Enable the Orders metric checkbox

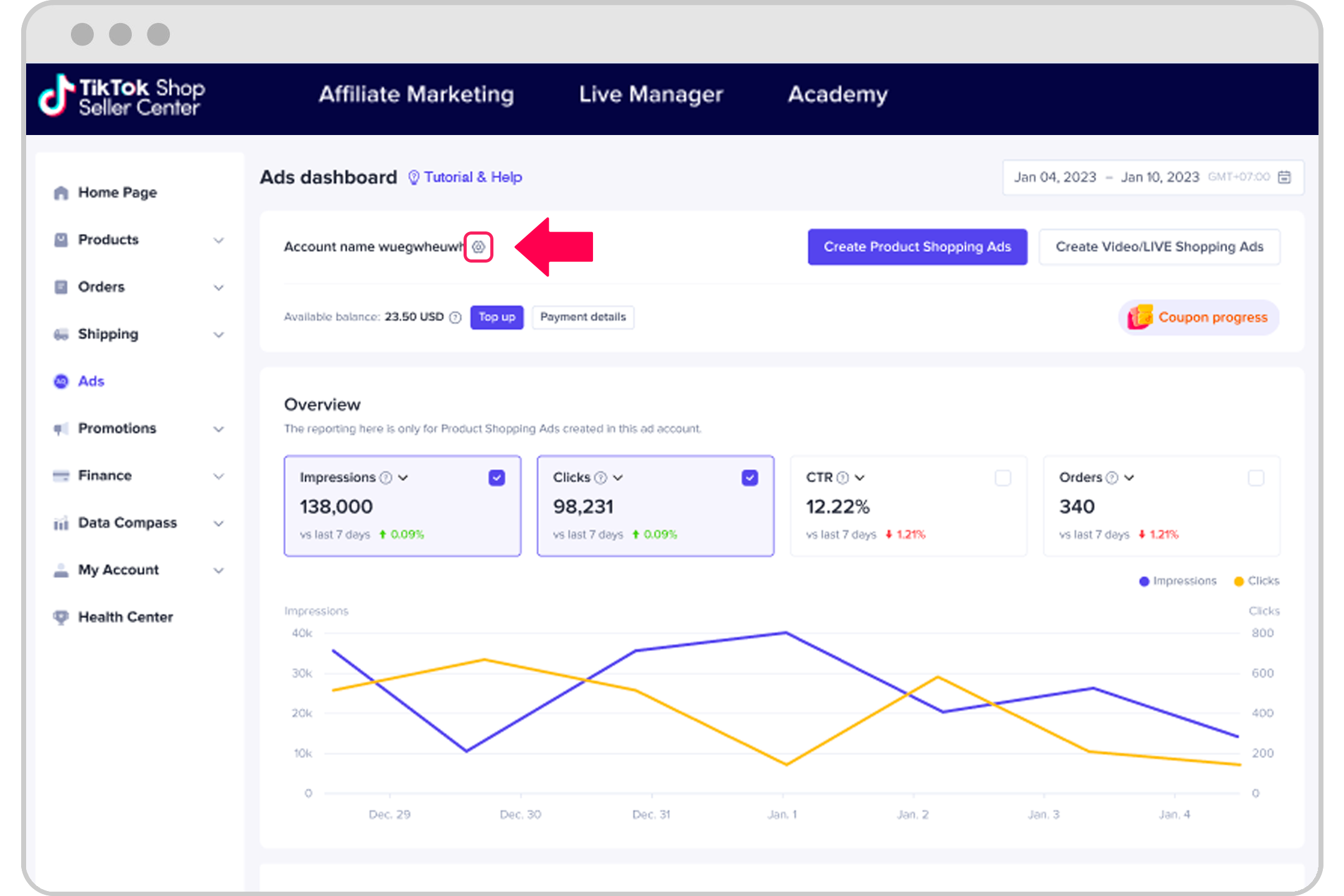pyautogui.click(x=1256, y=478)
